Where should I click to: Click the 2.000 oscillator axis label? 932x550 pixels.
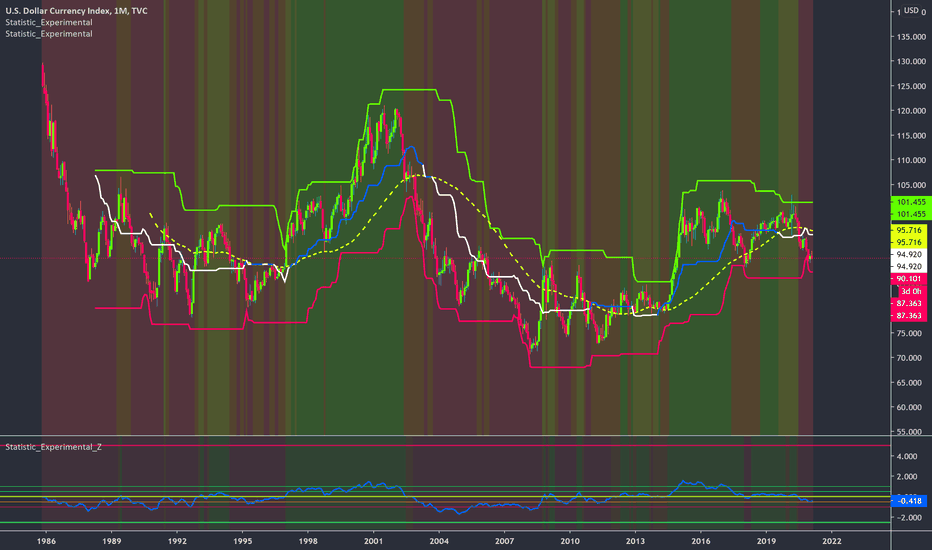(907, 476)
